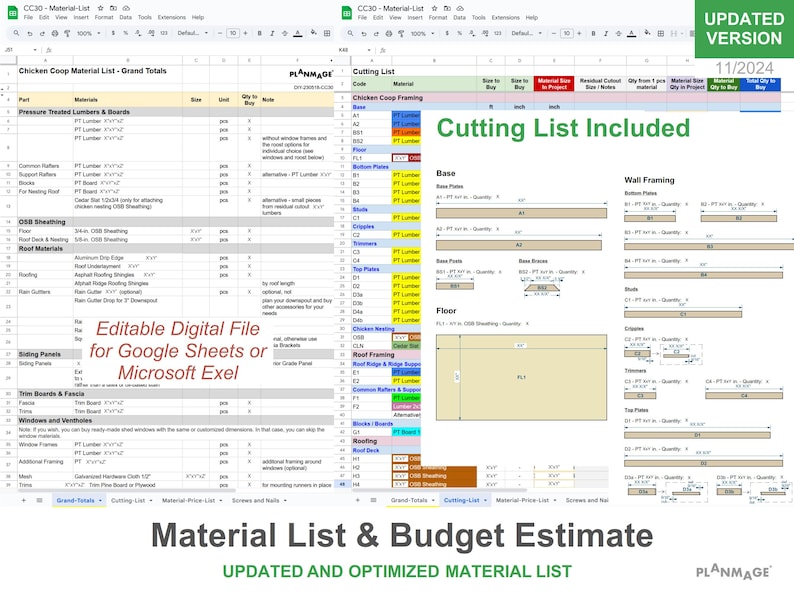This screenshot has width=794, height=595.
Task: Open the Default font dropdown in the right spreadsheet
Action: tap(526, 33)
